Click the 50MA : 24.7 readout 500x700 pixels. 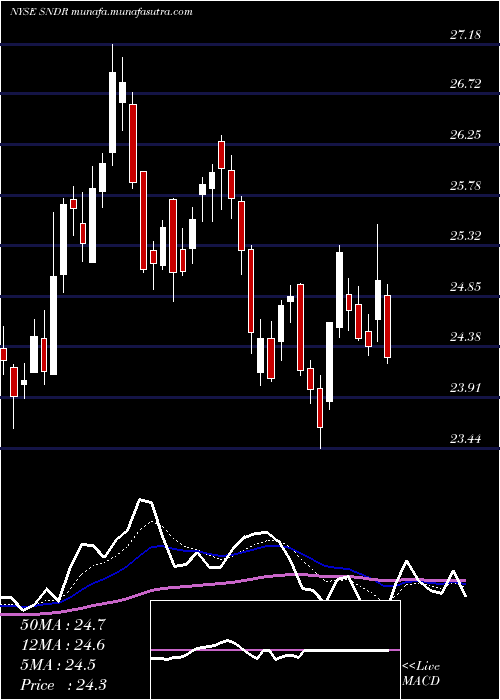click(63, 625)
